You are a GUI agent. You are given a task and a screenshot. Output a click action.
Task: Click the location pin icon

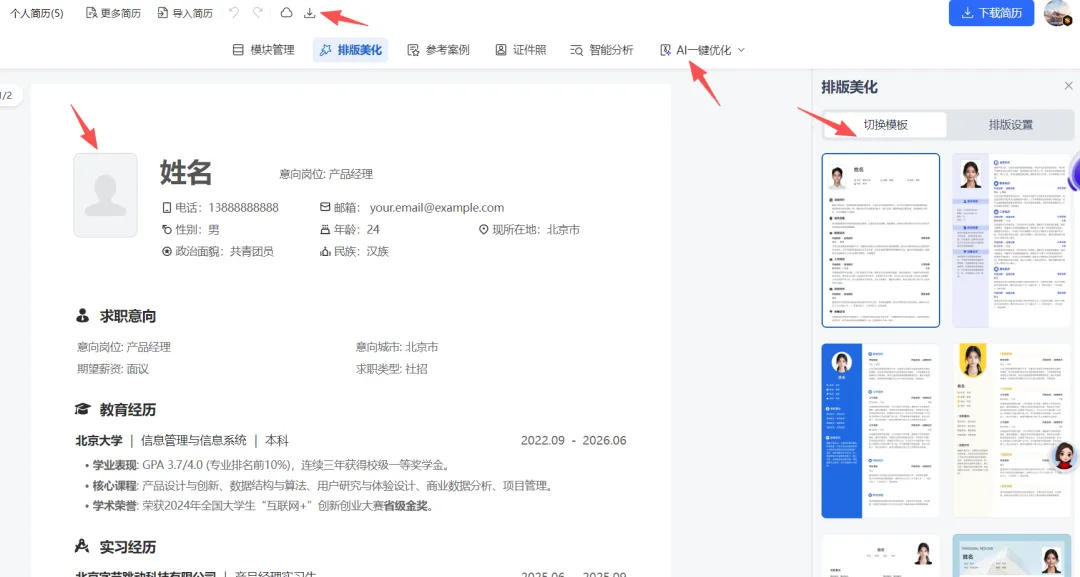point(484,229)
